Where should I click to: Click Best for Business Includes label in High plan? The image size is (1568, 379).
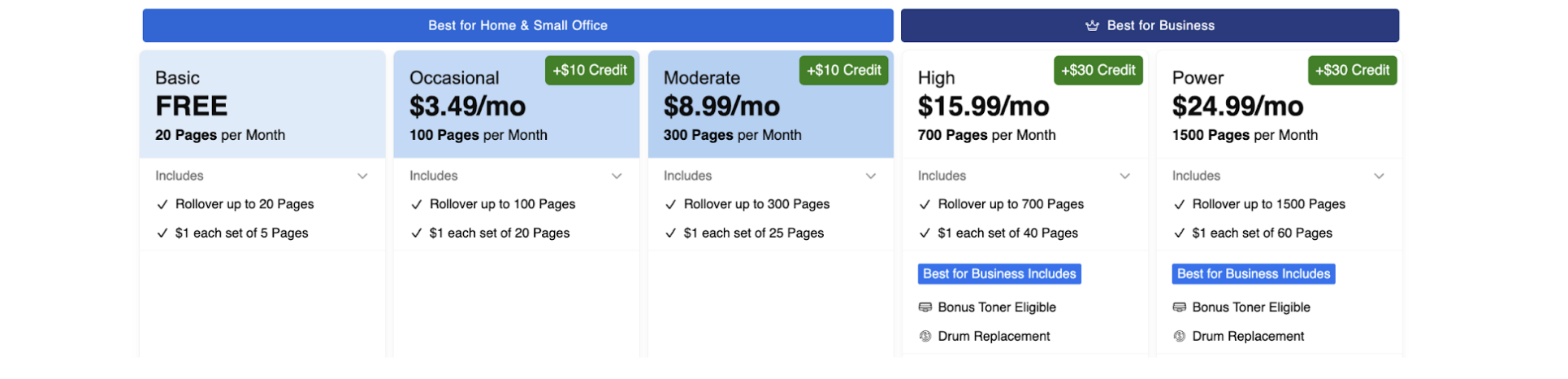[x=999, y=274]
